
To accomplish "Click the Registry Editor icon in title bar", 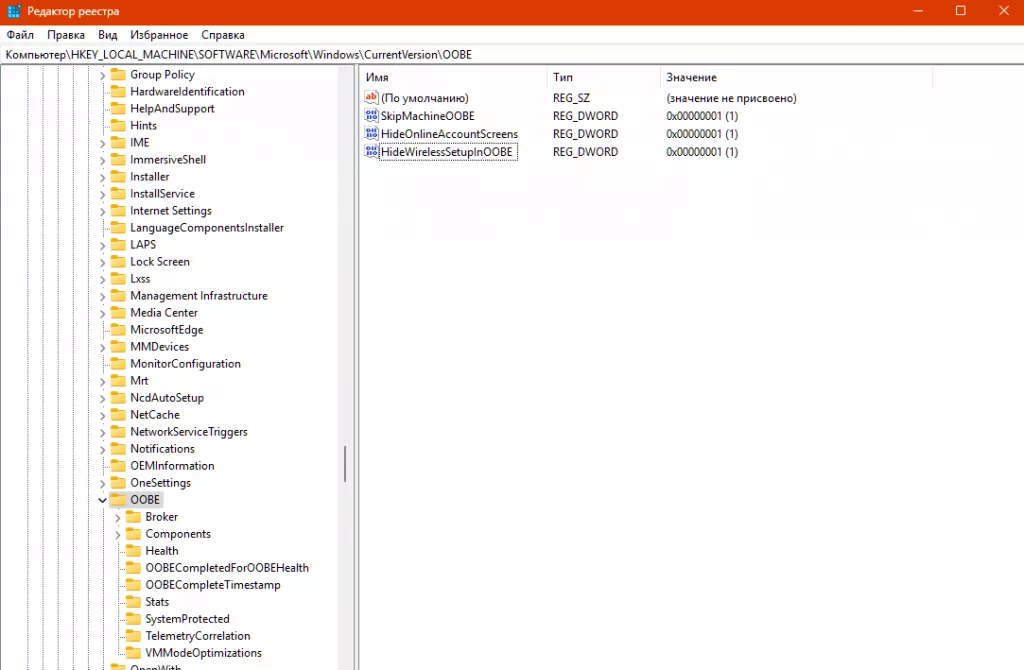I will click(13, 11).
